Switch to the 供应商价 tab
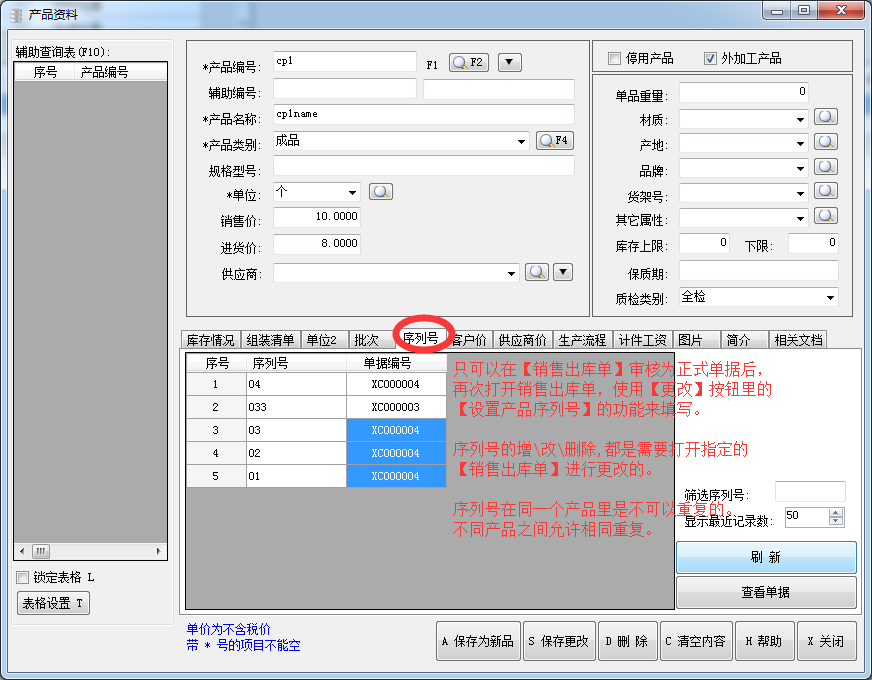872x680 pixels. 523,340
